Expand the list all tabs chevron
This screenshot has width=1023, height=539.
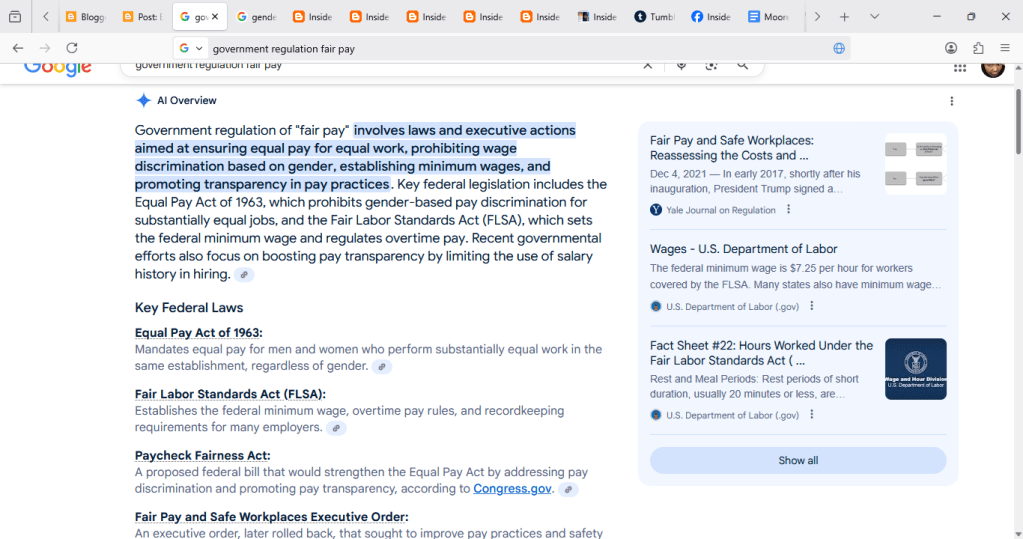point(874,17)
